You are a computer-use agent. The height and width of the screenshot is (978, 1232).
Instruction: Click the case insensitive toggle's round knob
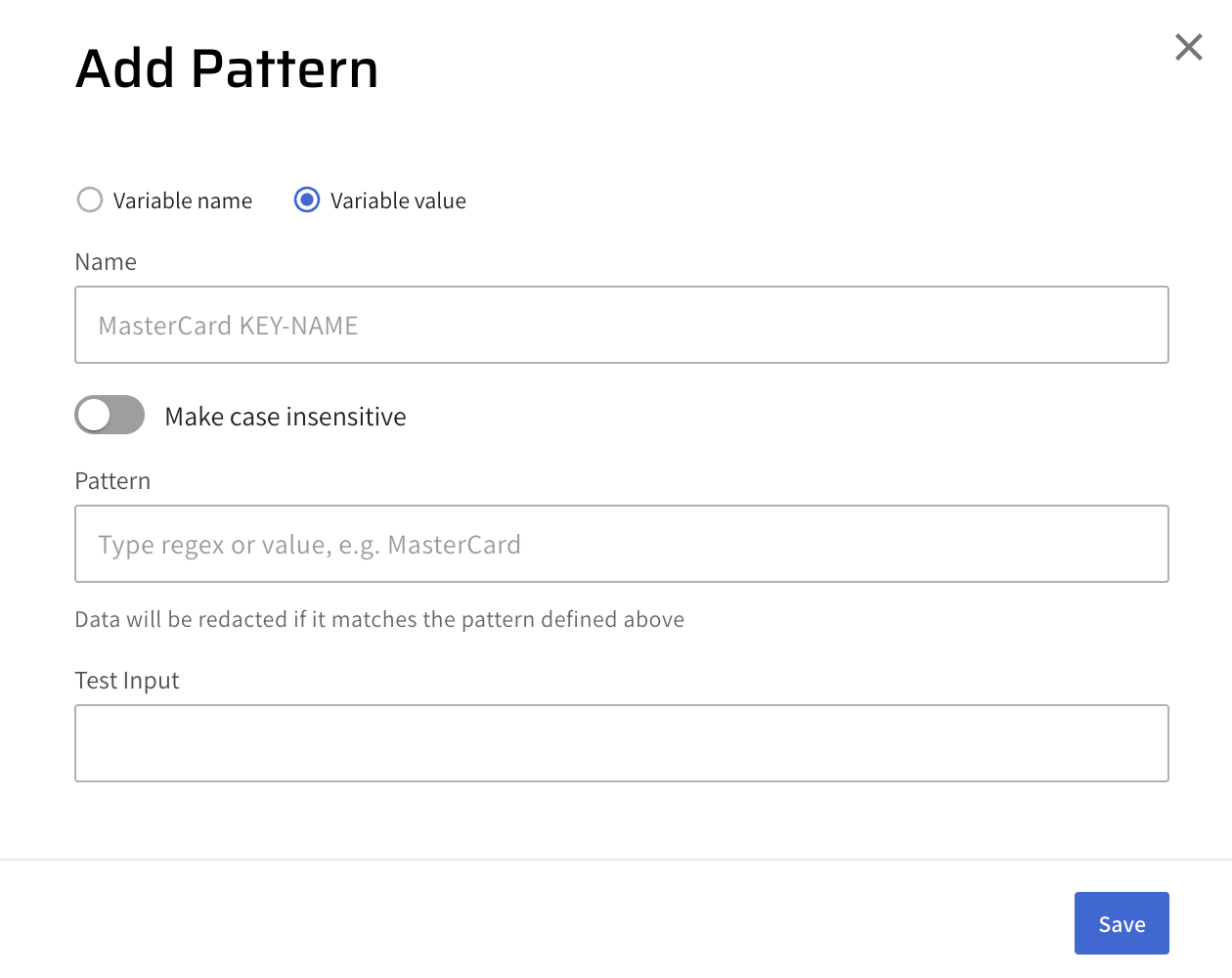(x=95, y=416)
